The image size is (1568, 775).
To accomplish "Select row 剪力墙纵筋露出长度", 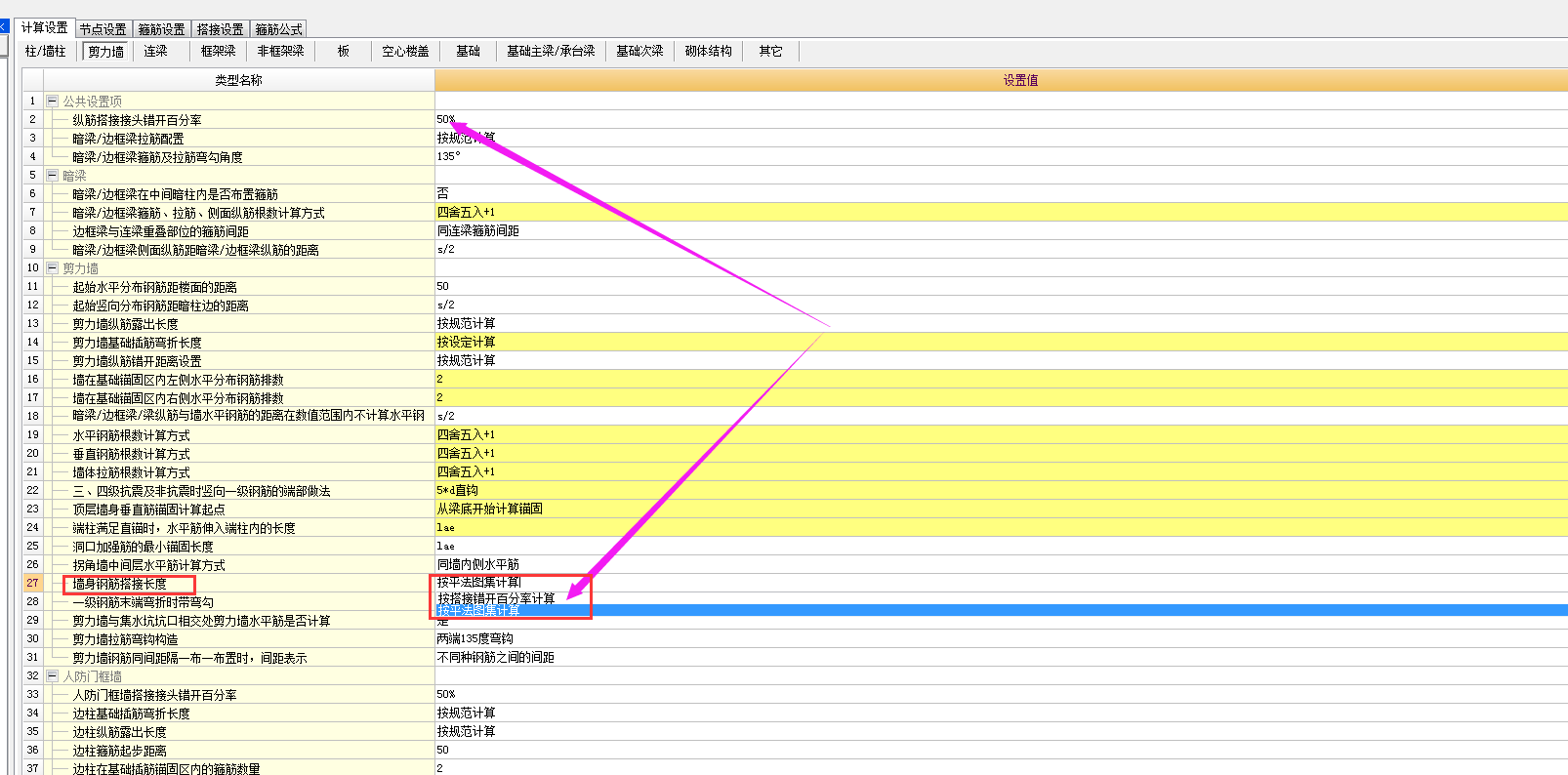I will click(238, 324).
